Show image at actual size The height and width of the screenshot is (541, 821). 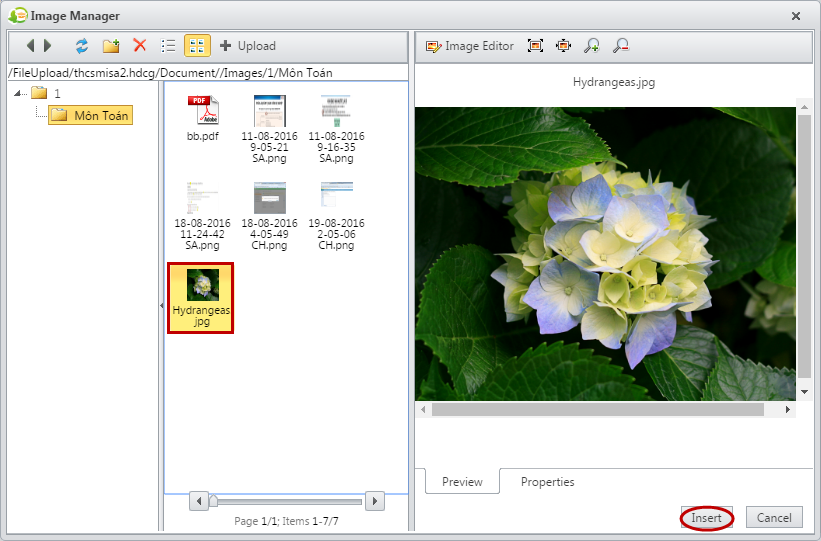click(564, 46)
